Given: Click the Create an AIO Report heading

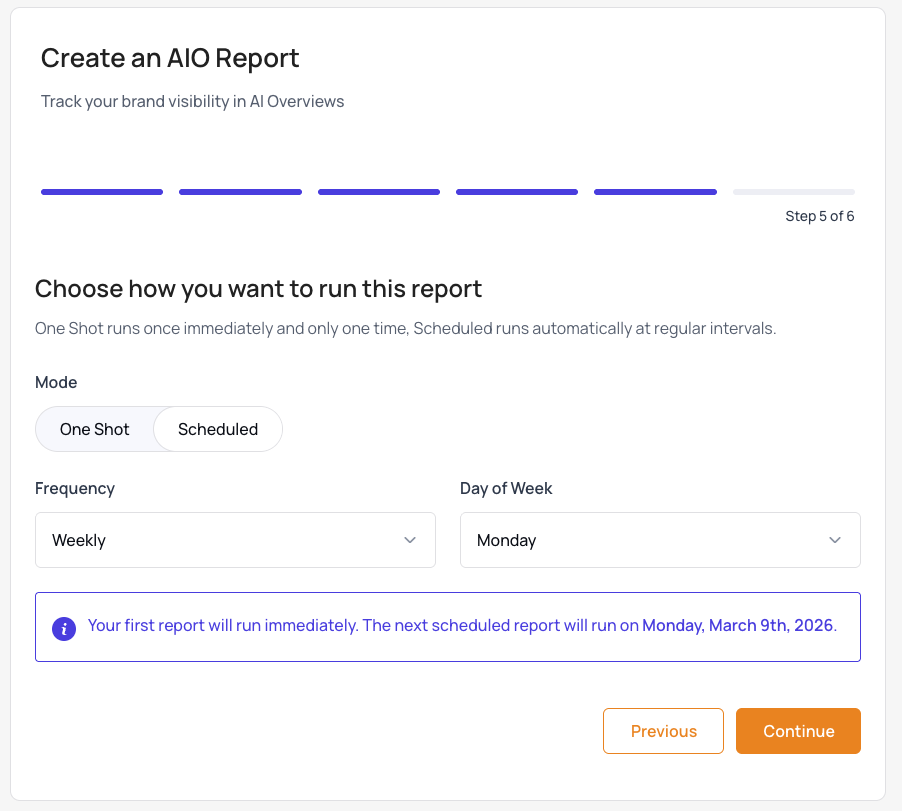Looking at the screenshot, I should pyautogui.click(x=170, y=58).
